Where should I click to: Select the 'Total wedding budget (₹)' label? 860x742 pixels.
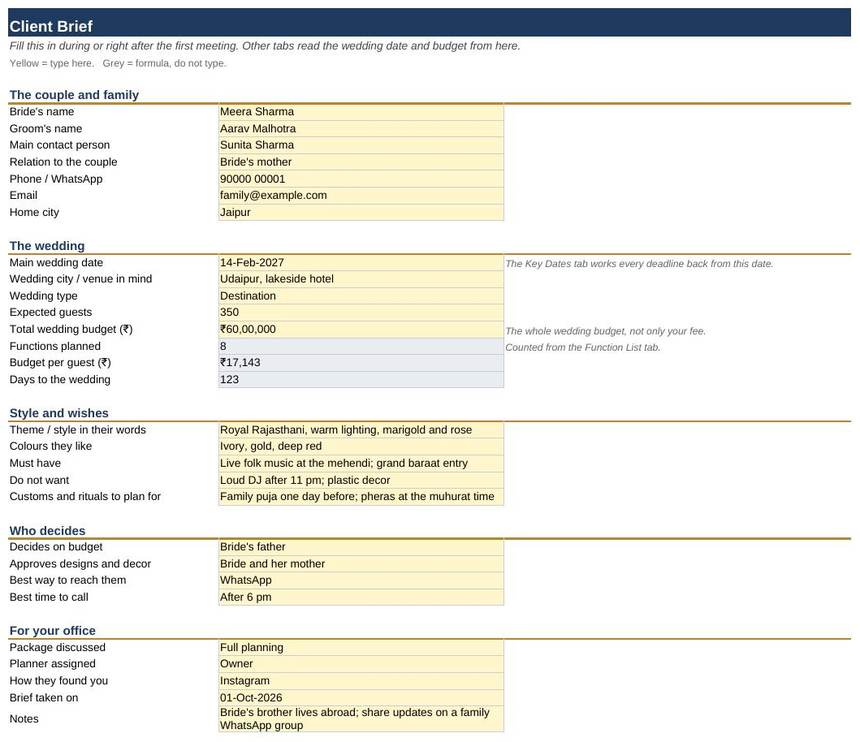click(x=71, y=330)
